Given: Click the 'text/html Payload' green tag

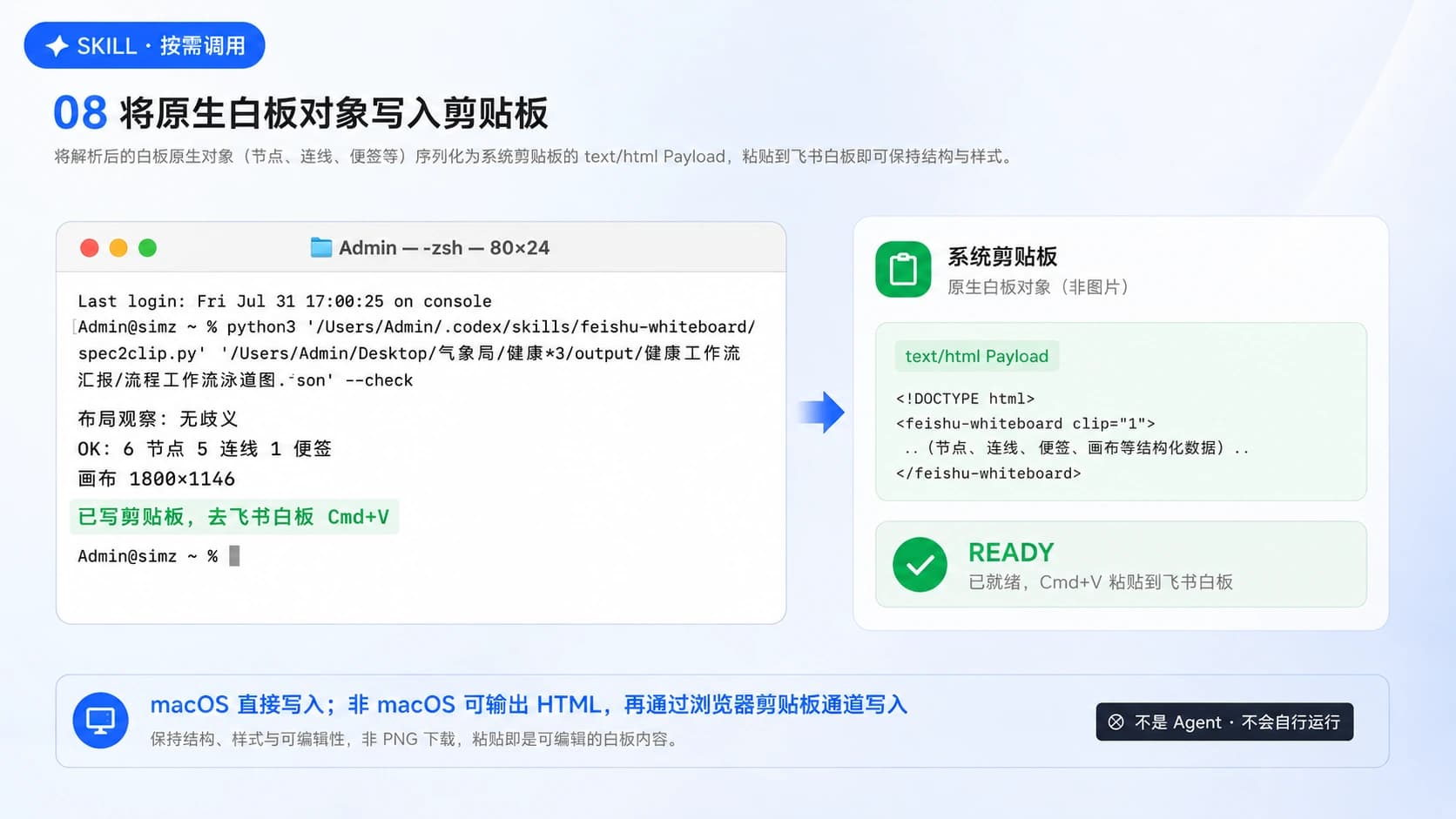Looking at the screenshot, I should (x=976, y=356).
